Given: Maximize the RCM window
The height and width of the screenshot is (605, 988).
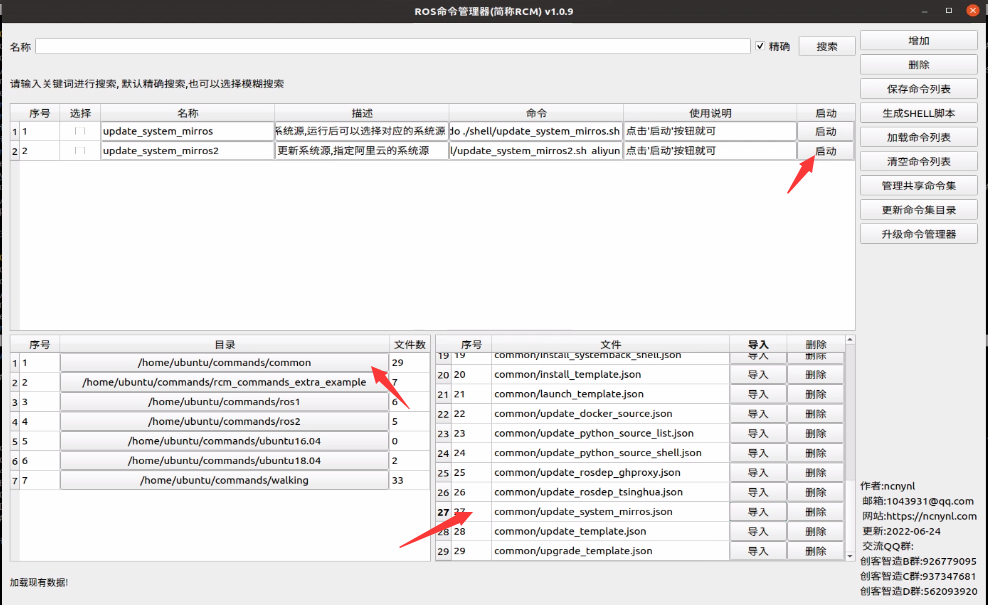Looking at the screenshot, I should click(949, 11).
